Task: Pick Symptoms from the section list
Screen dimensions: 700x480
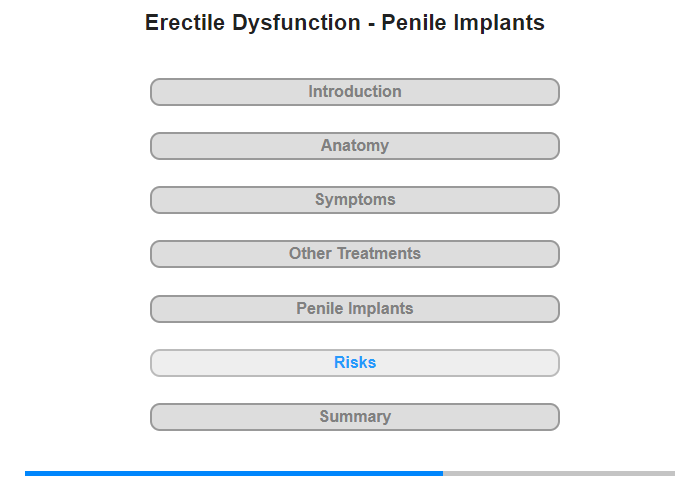Action: 354,200
